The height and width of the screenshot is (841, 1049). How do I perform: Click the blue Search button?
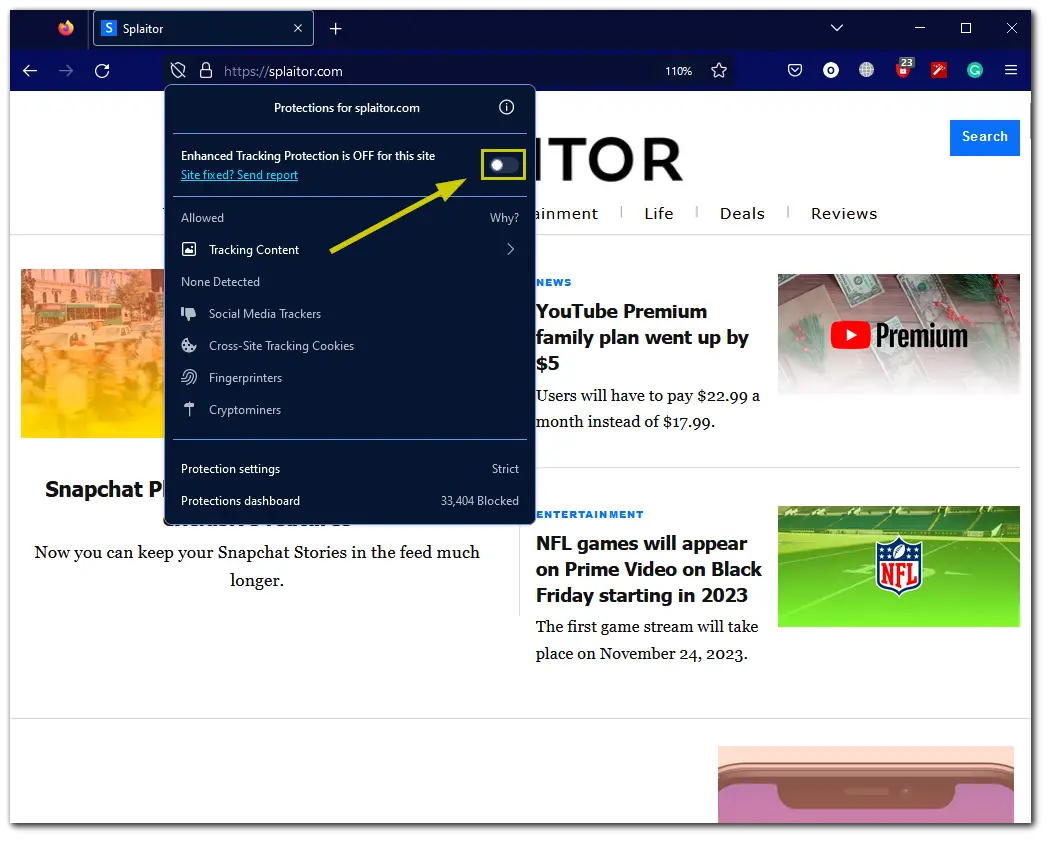[985, 137]
